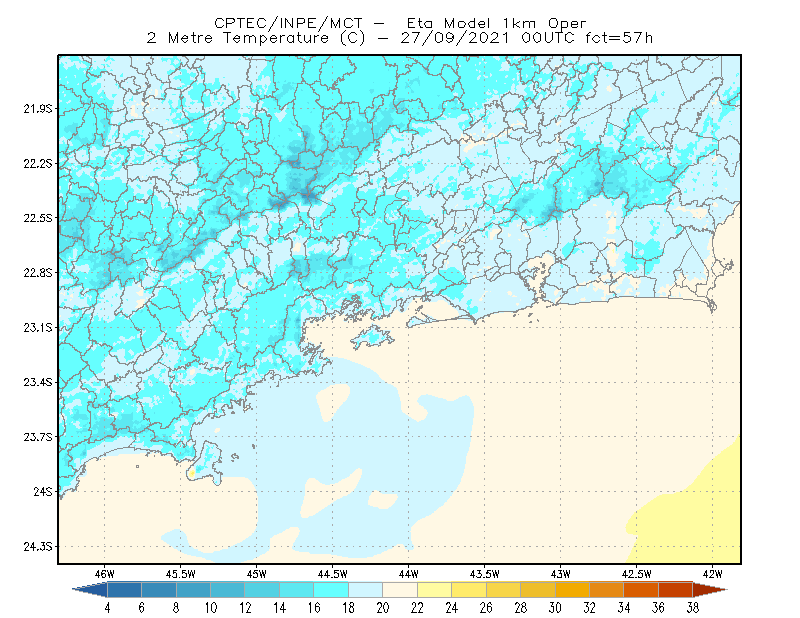Click the 24S latitude axis label
The height and width of the screenshot is (618, 800).
tap(42, 491)
